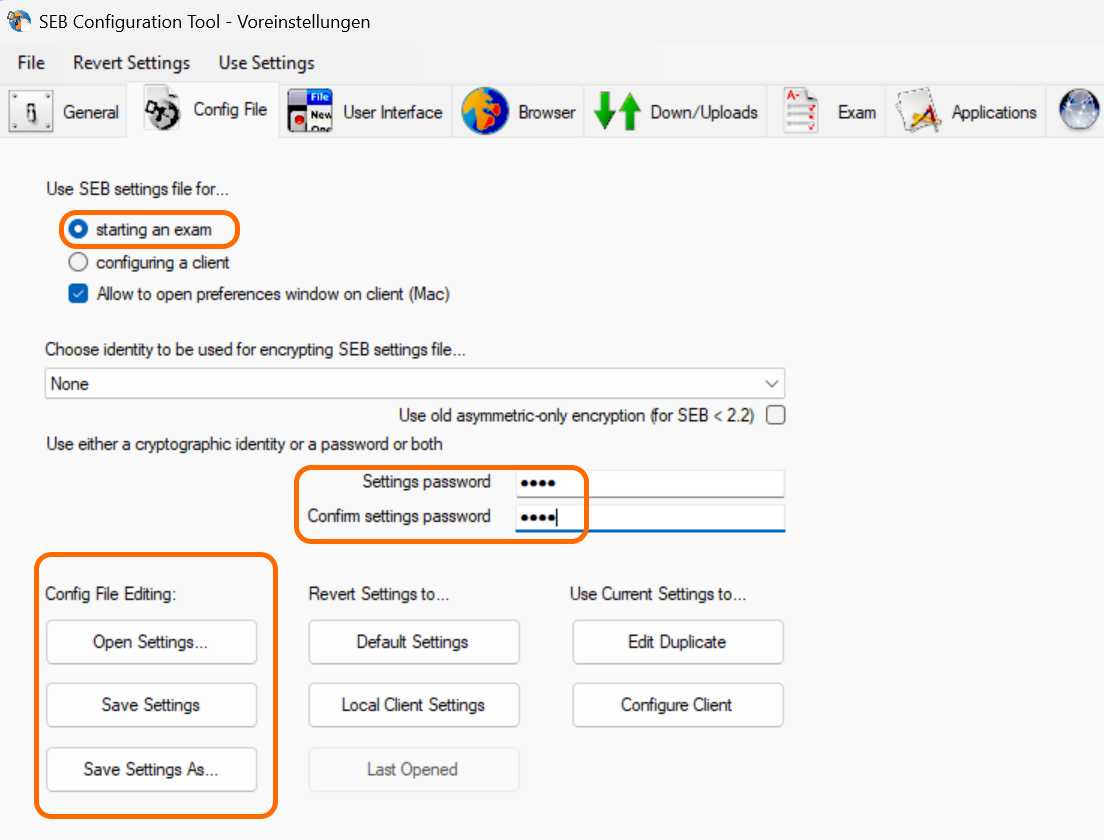Select the 'configuring a client' radio option
This screenshot has height=840, width=1104.
pos(79,263)
